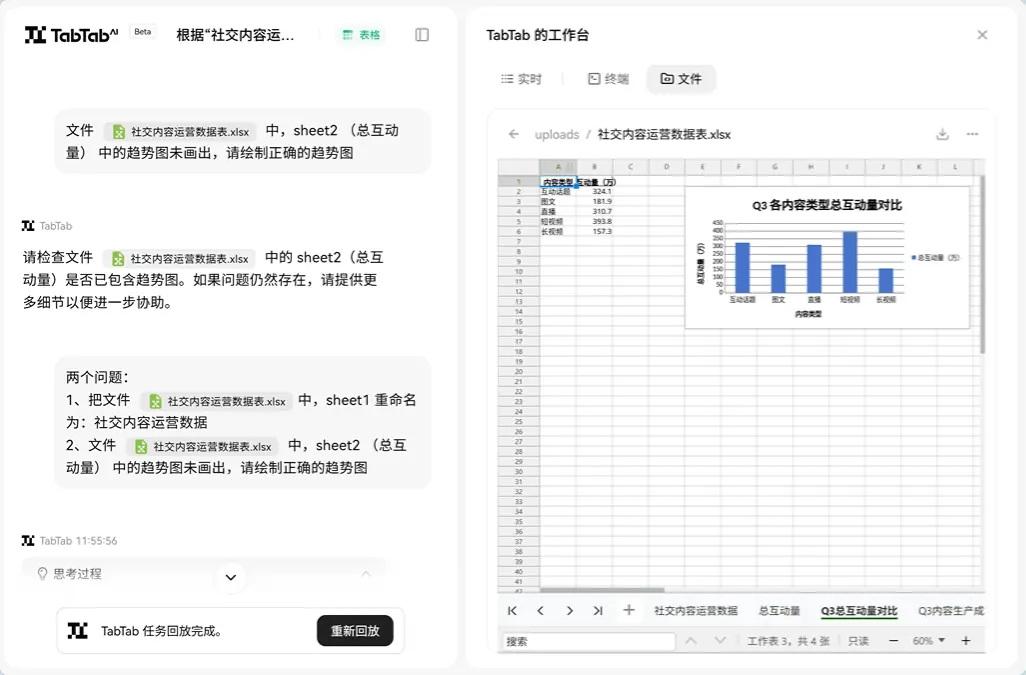Click the file name 社交内容运营数据表.xlsx in breadcrumb
Screen dimensions: 1026x675
point(664,135)
